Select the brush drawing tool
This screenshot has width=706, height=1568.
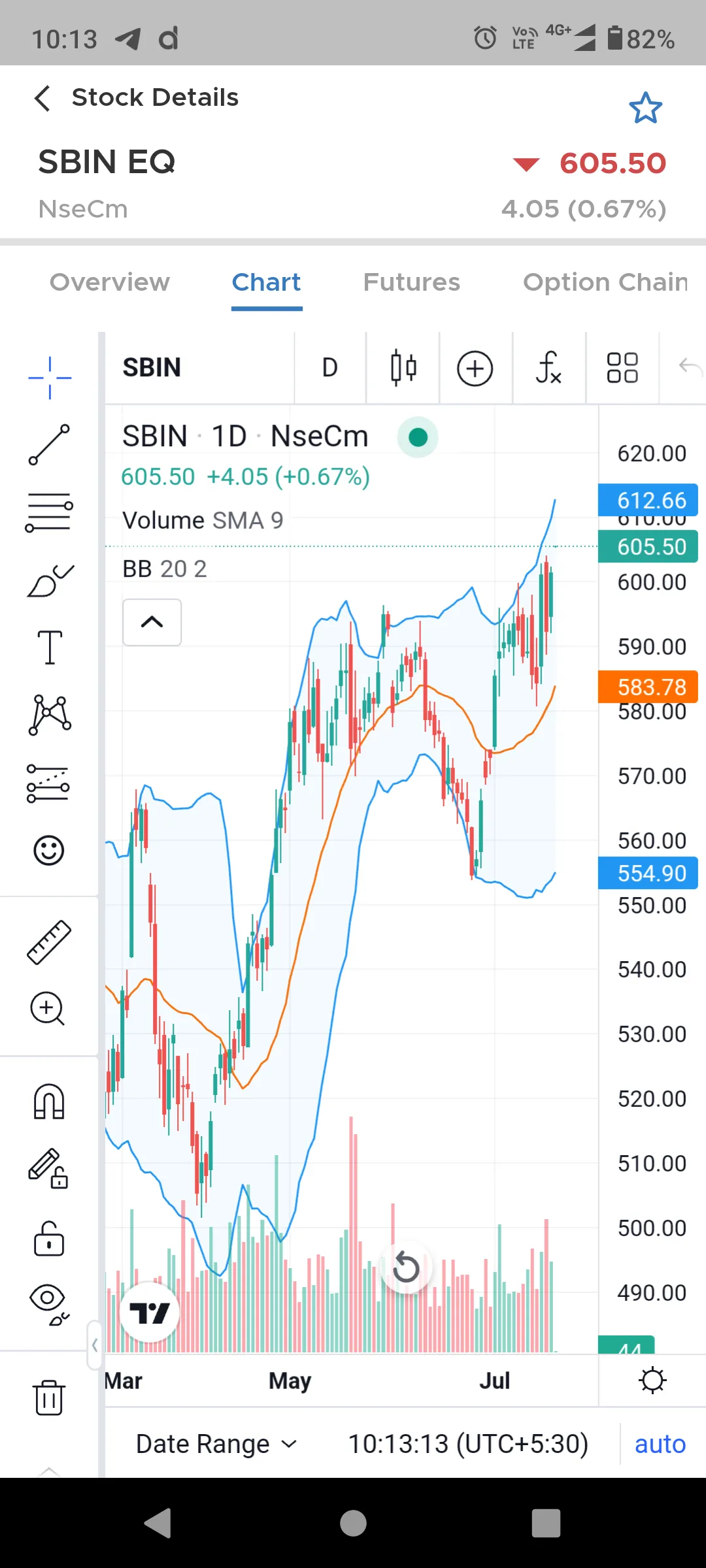tap(50, 580)
